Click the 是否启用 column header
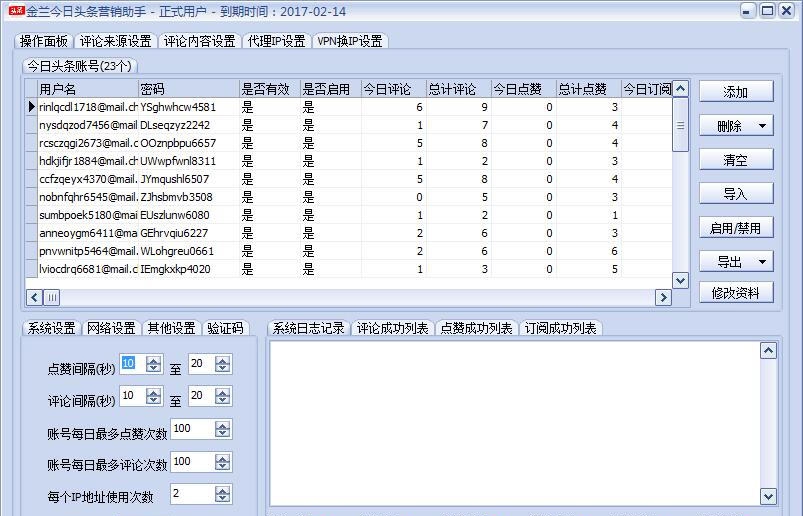This screenshot has width=803, height=516. tap(331, 89)
